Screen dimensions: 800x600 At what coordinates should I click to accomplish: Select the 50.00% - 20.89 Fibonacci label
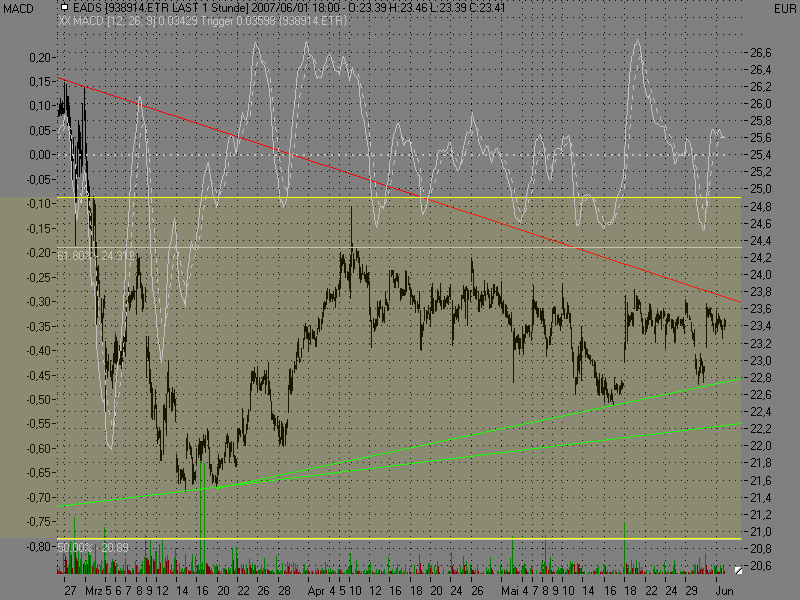pos(93,547)
